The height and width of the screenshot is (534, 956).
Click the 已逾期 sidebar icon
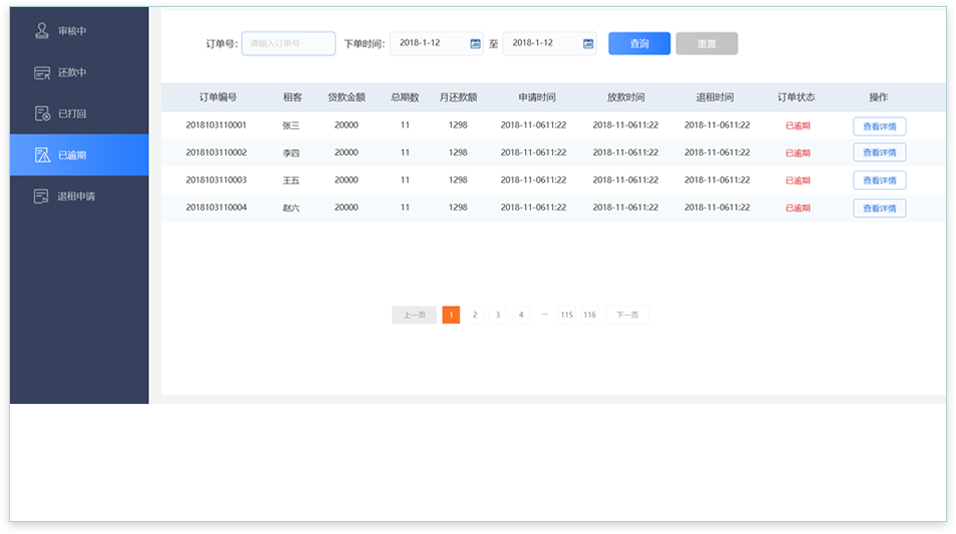pyautogui.click(x=42, y=155)
